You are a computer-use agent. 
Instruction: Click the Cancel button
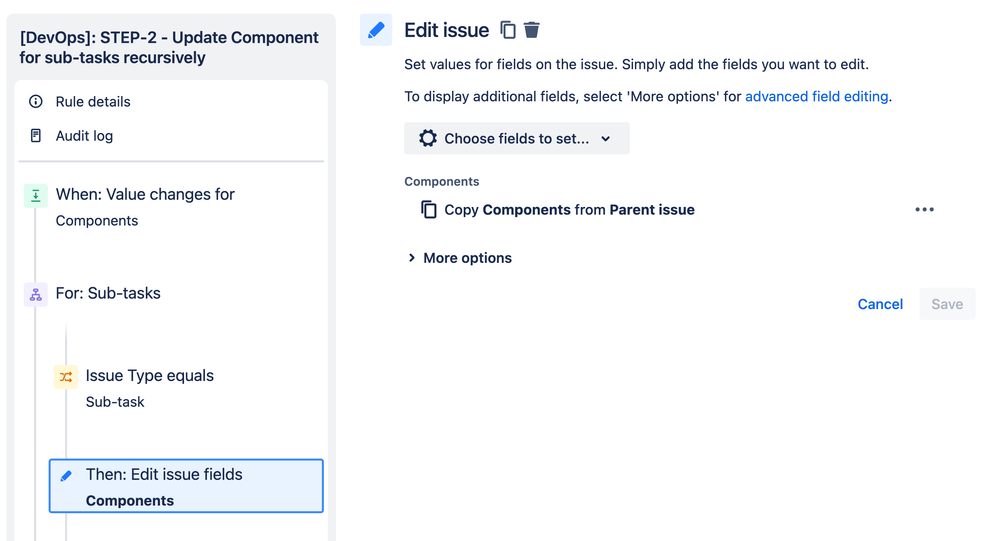pyautogui.click(x=880, y=304)
